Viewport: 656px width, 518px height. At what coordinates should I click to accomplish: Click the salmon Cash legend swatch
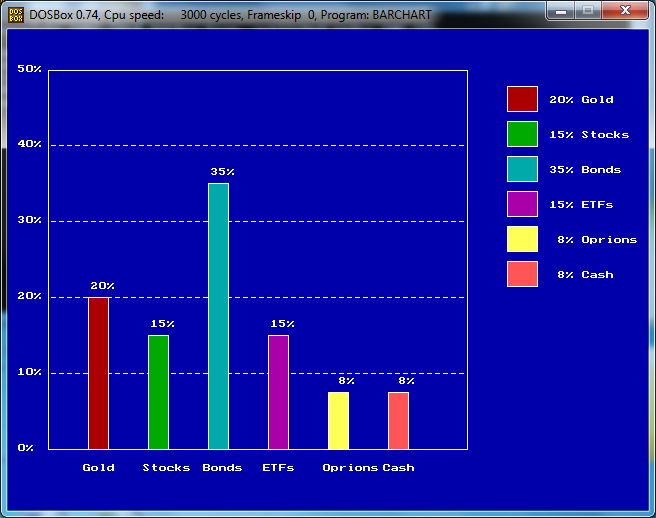522,274
